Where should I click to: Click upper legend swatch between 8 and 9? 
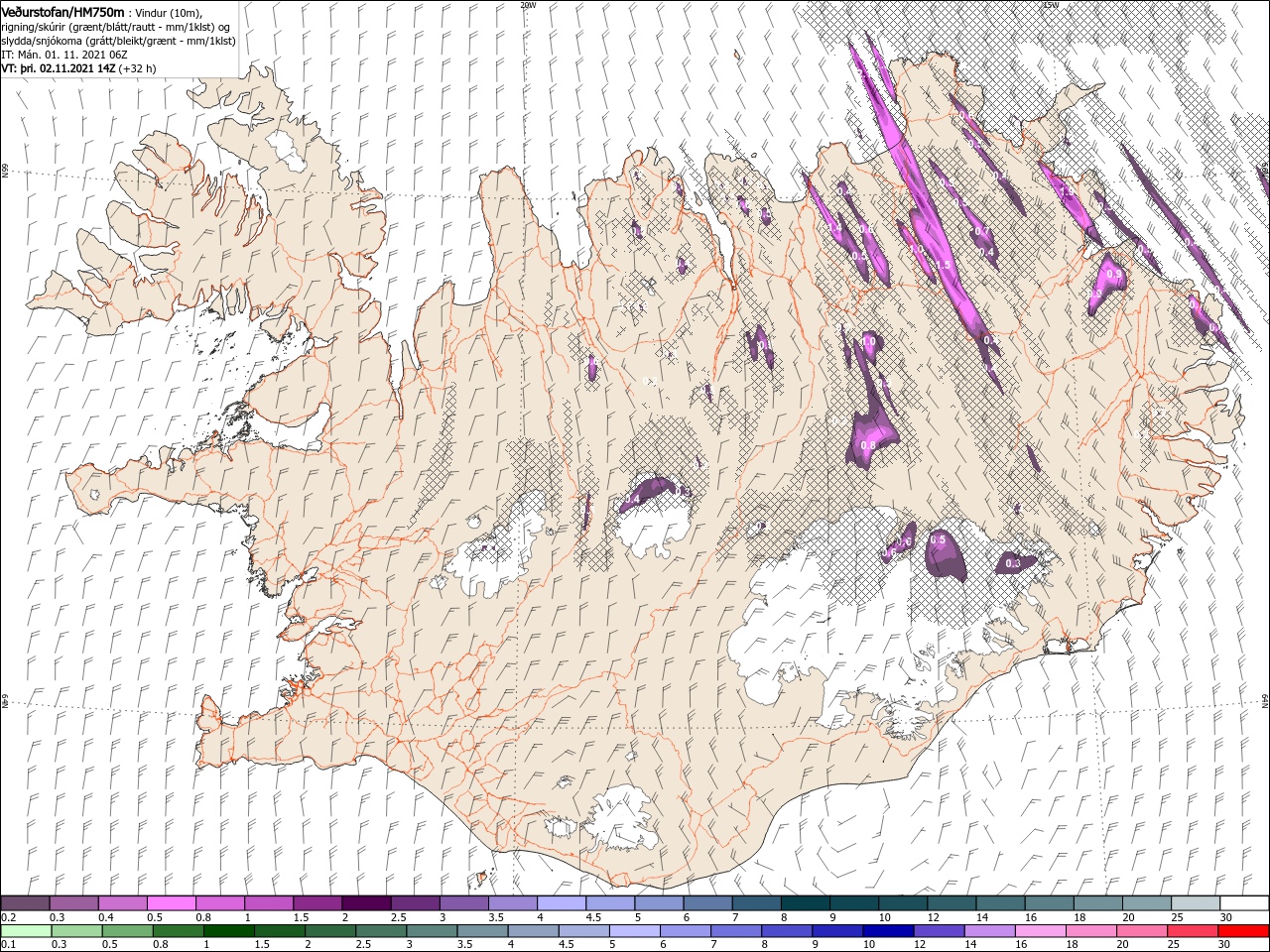click(x=805, y=902)
